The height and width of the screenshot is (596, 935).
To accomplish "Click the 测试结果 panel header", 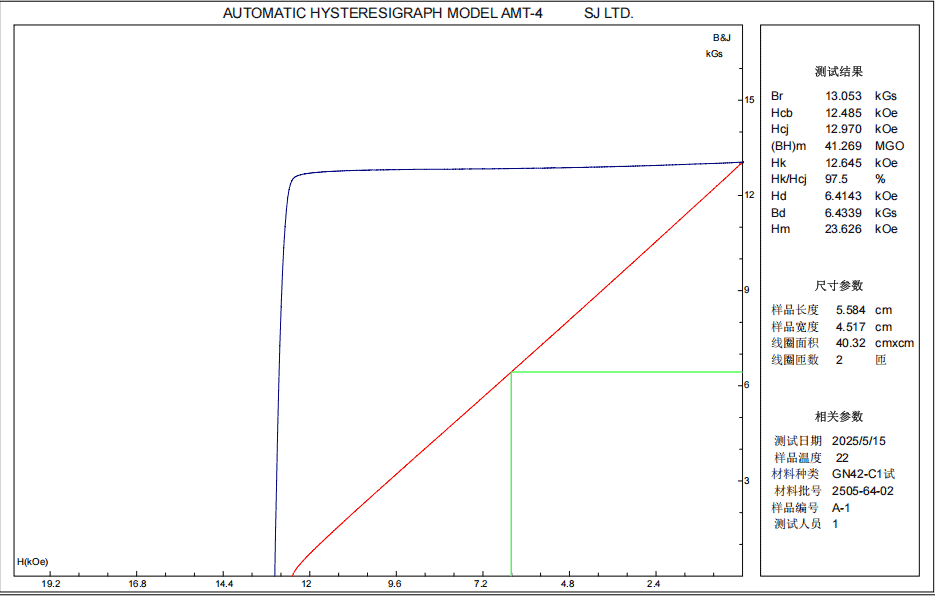I will coord(839,72).
